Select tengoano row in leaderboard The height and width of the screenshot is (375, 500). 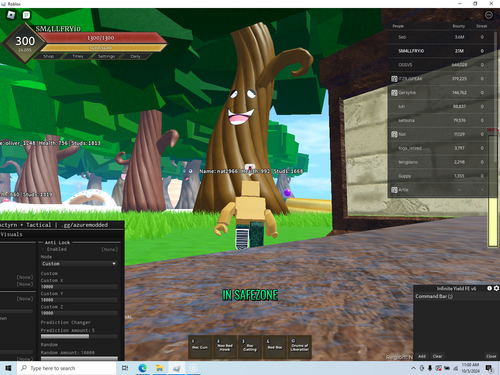(440, 162)
